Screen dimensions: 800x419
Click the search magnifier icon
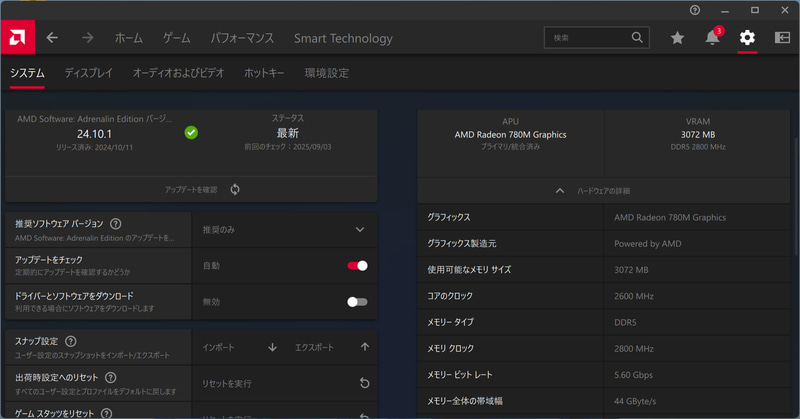pyautogui.click(x=637, y=37)
